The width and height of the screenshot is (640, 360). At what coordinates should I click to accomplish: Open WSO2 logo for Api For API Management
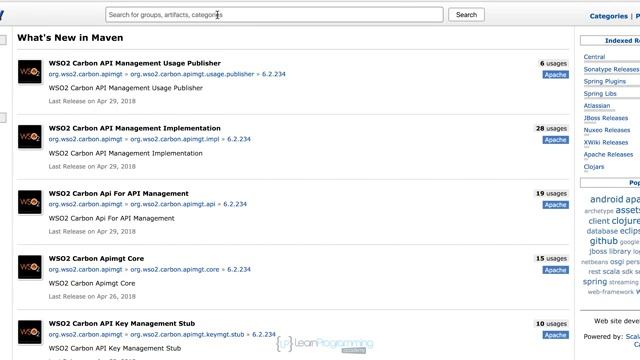[x=29, y=202]
